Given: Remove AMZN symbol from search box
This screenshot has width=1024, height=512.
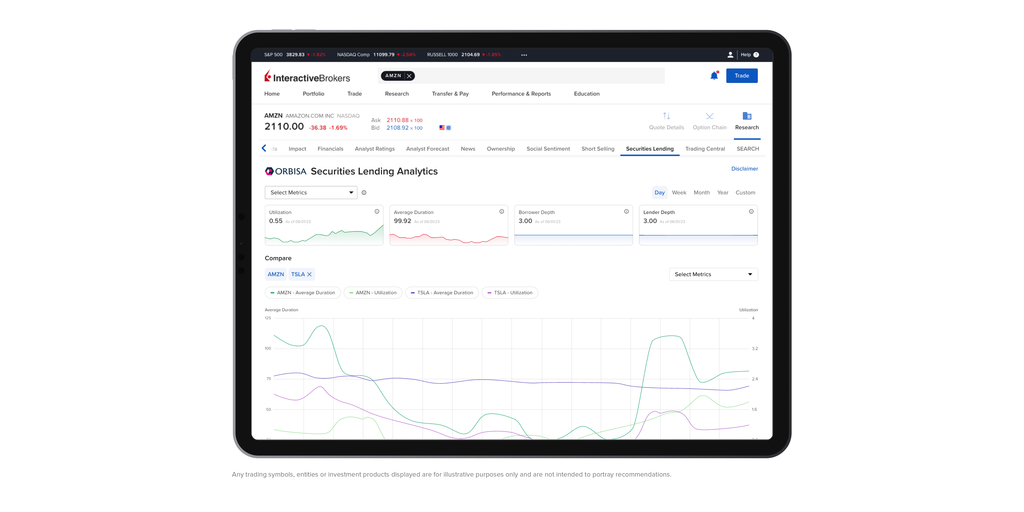Looking at the screenshot, I should 409,76.
